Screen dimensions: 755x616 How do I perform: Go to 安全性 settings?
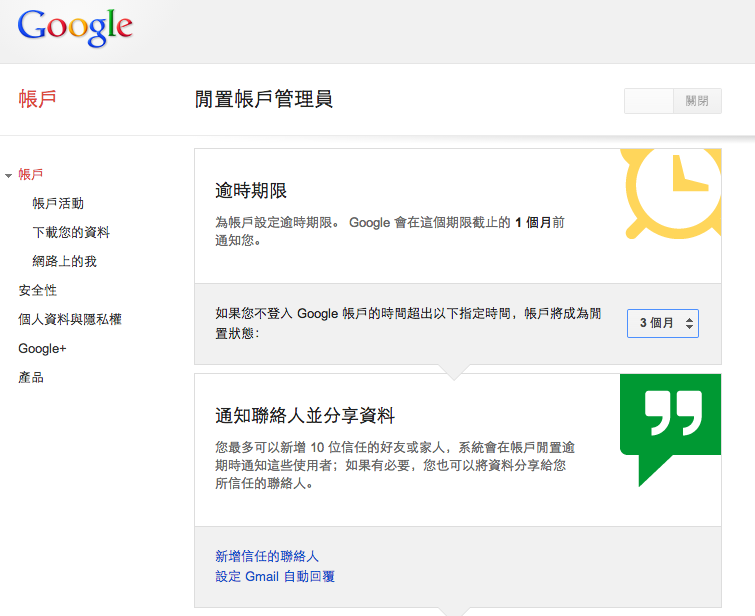pos(38,290)
